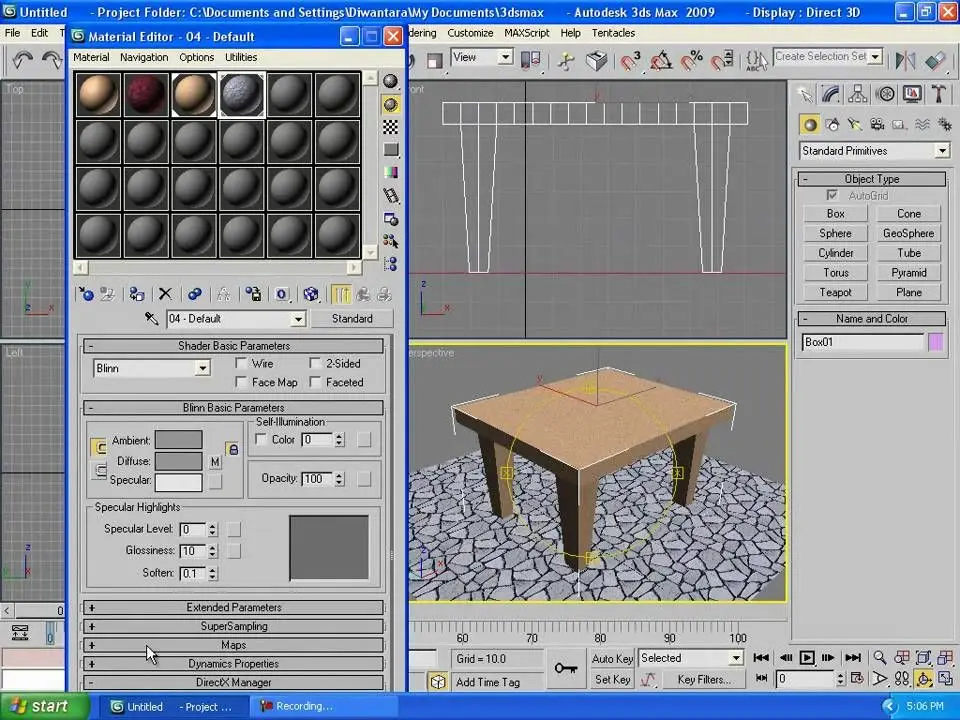Click the Lights category icon
The height and width of the screenshot is (720, 960).
coord(854,125)
